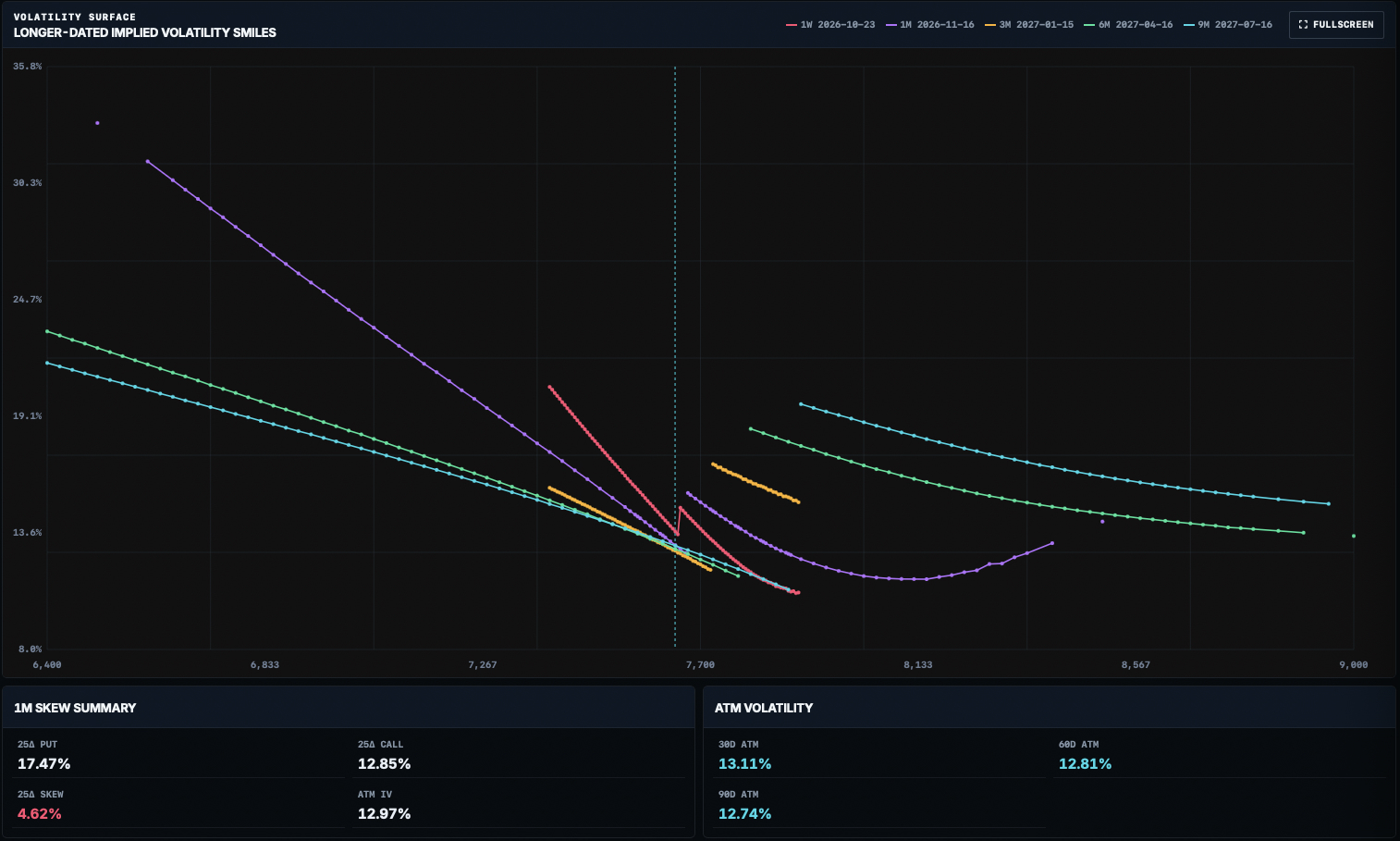Click the 9,000 strike axis label
The width and height of the screenshot is (1400, 841).
[1354, 665]
